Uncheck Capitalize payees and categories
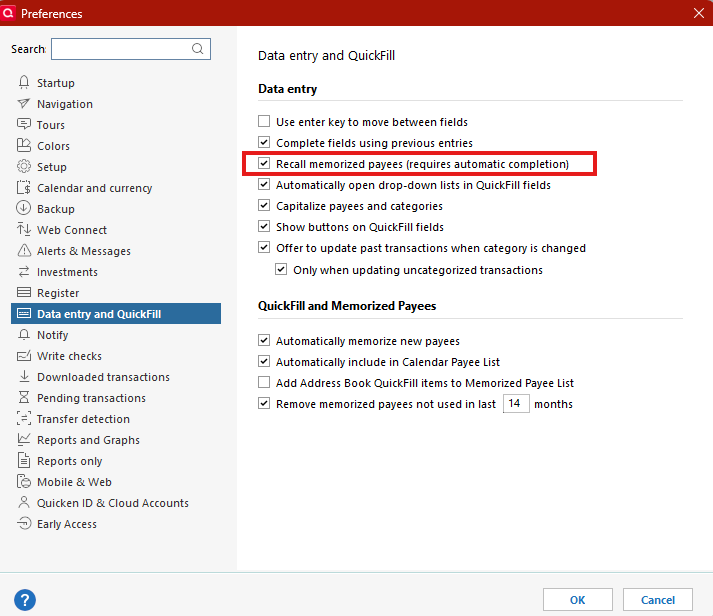 264,205
